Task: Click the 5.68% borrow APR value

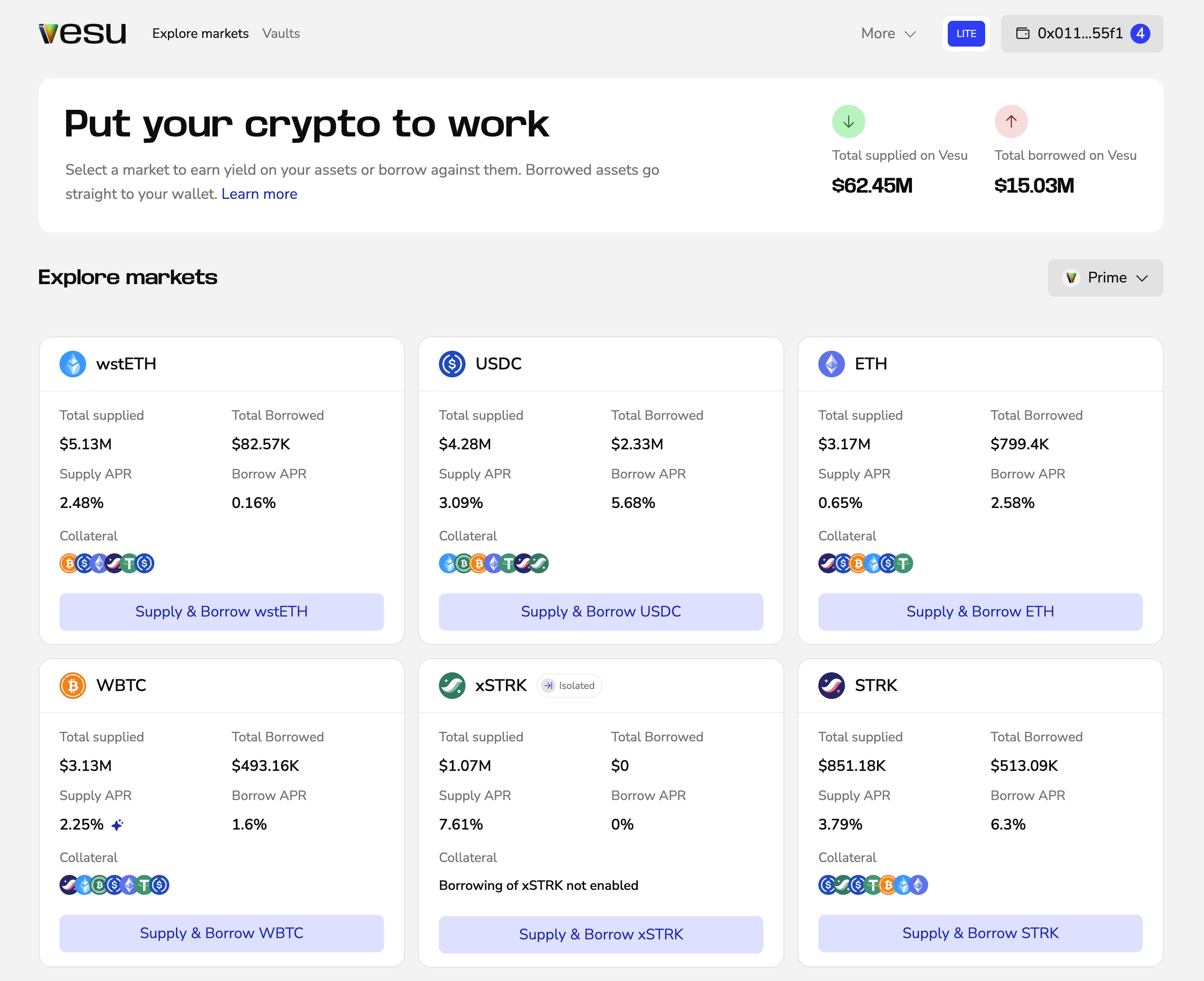Action: click(633, 503)
